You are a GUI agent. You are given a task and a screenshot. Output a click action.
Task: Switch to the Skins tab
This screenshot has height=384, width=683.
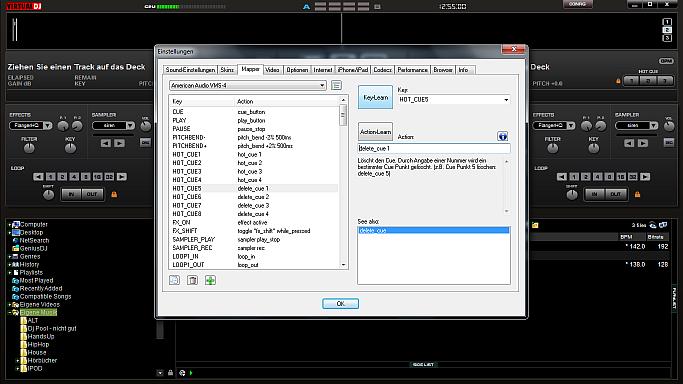pyautogui.click(x=227, y=70)
